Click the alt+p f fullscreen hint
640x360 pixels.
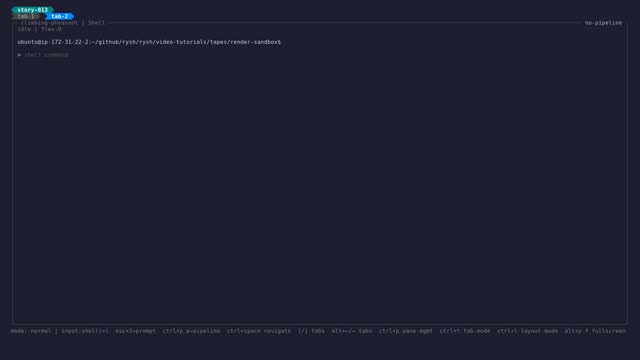click(595, 331)
